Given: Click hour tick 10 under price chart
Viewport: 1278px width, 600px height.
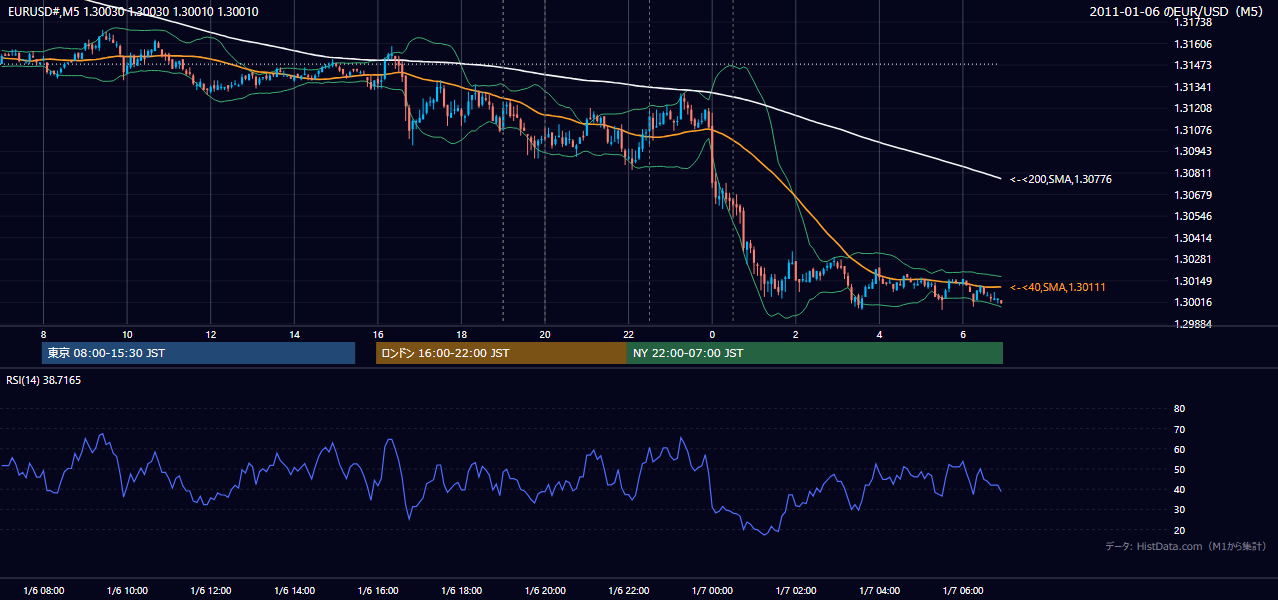Looking at the screenshot, I should click(x=127, y=334).
